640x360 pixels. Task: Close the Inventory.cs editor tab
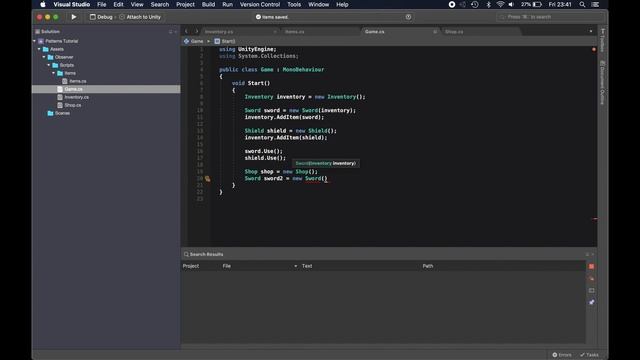275,31
